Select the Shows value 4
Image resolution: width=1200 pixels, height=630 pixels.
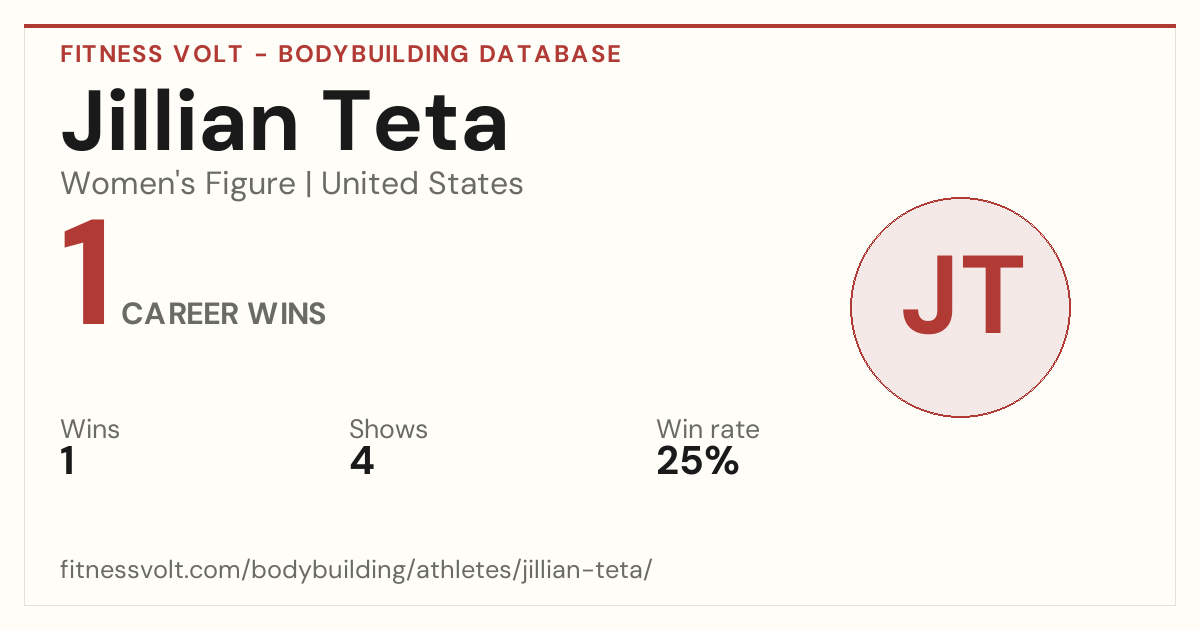coord(362,461)
